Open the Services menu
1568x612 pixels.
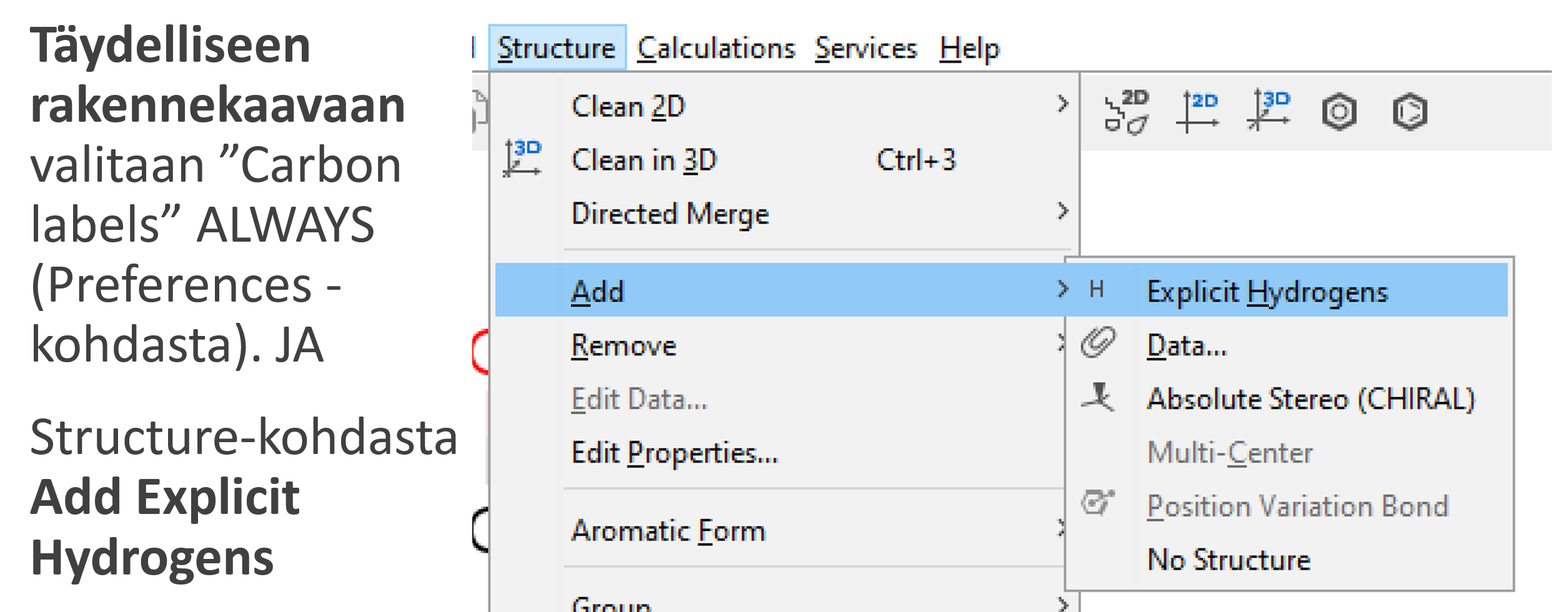coord(865,48)
